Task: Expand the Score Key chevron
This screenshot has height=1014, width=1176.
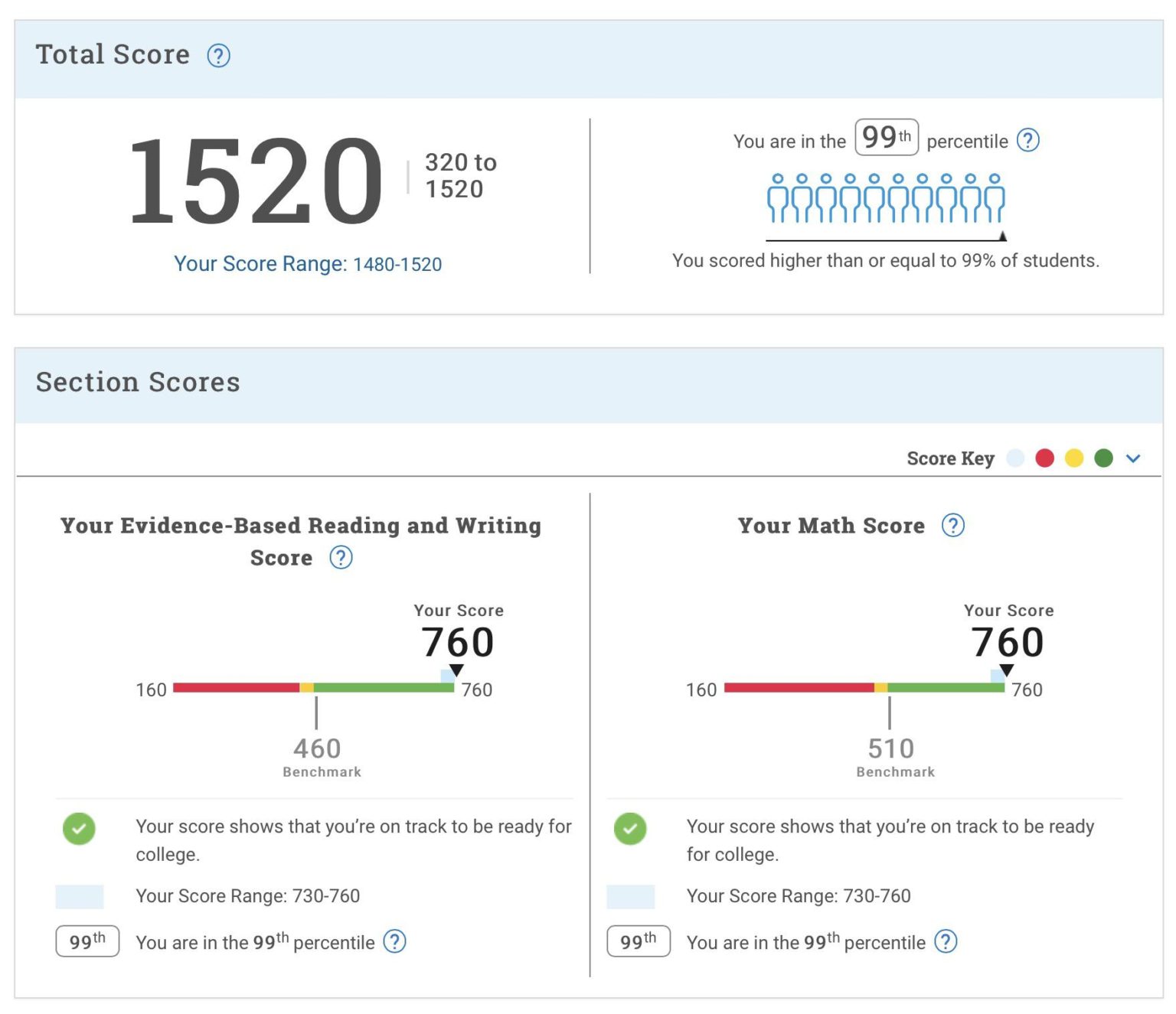Action: click(1133, 458)
